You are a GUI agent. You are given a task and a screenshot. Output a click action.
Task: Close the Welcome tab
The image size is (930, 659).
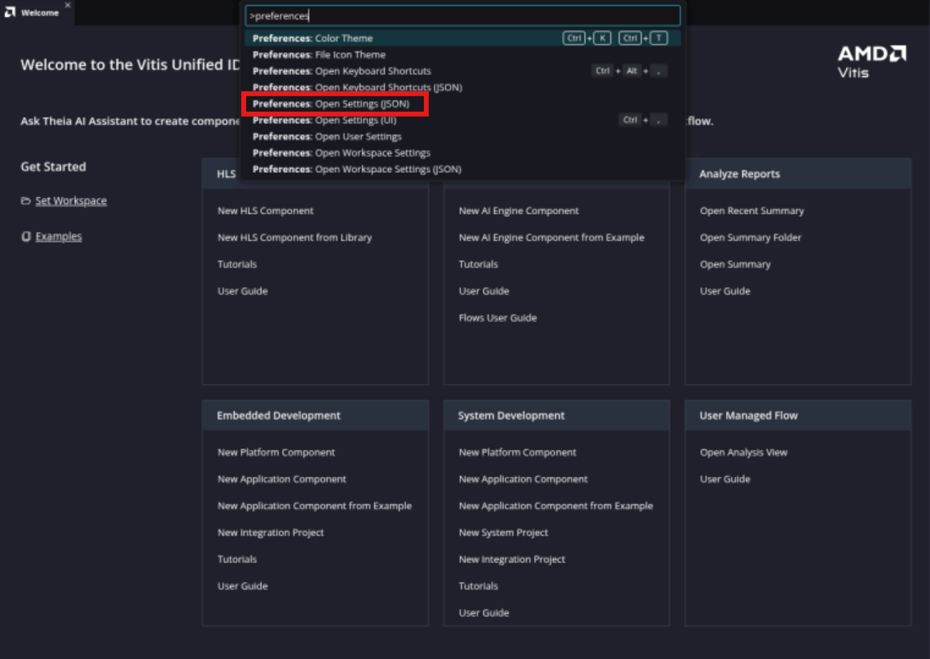[x=68, y=5]
